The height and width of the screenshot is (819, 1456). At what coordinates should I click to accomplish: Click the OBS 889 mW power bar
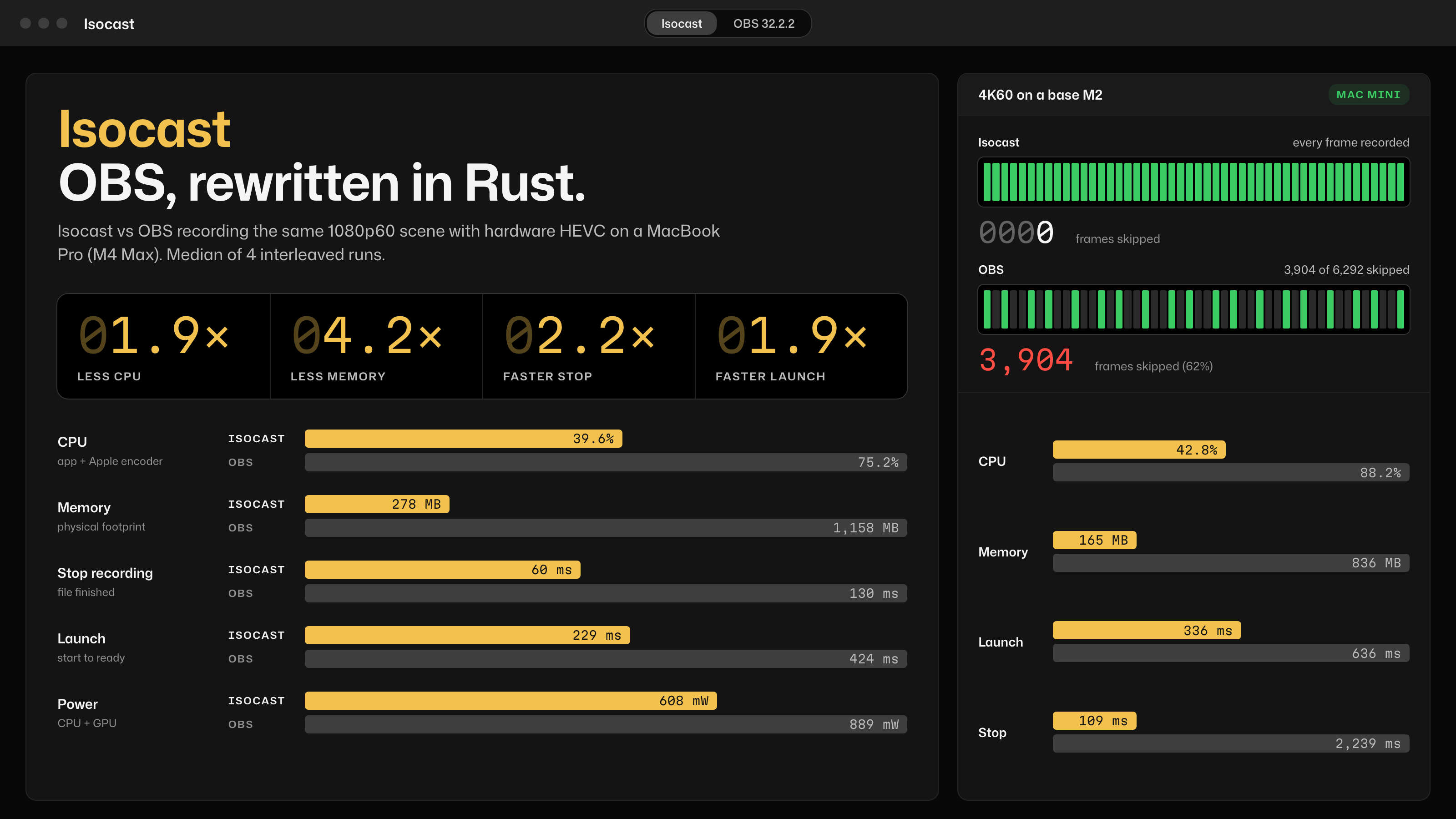605,725
